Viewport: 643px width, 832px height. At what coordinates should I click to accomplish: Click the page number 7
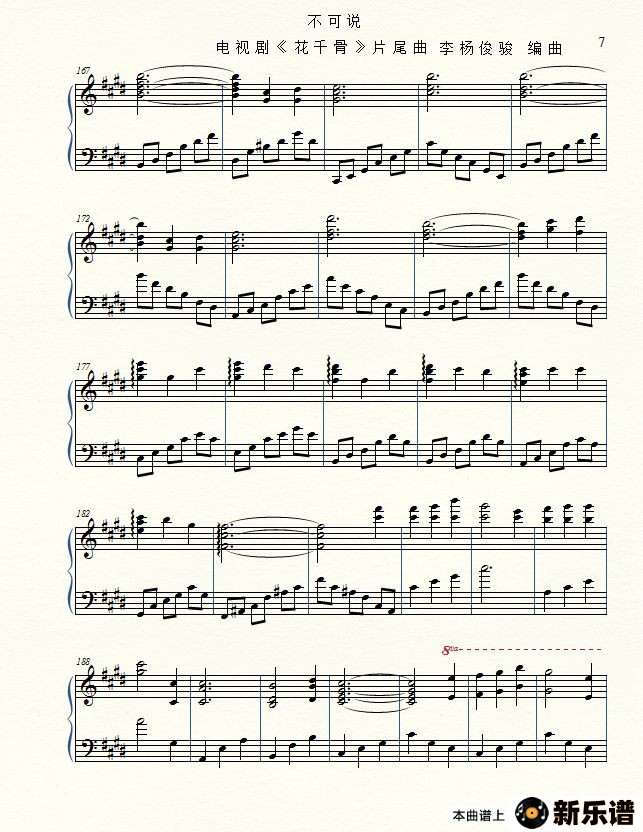pos(602,42)
